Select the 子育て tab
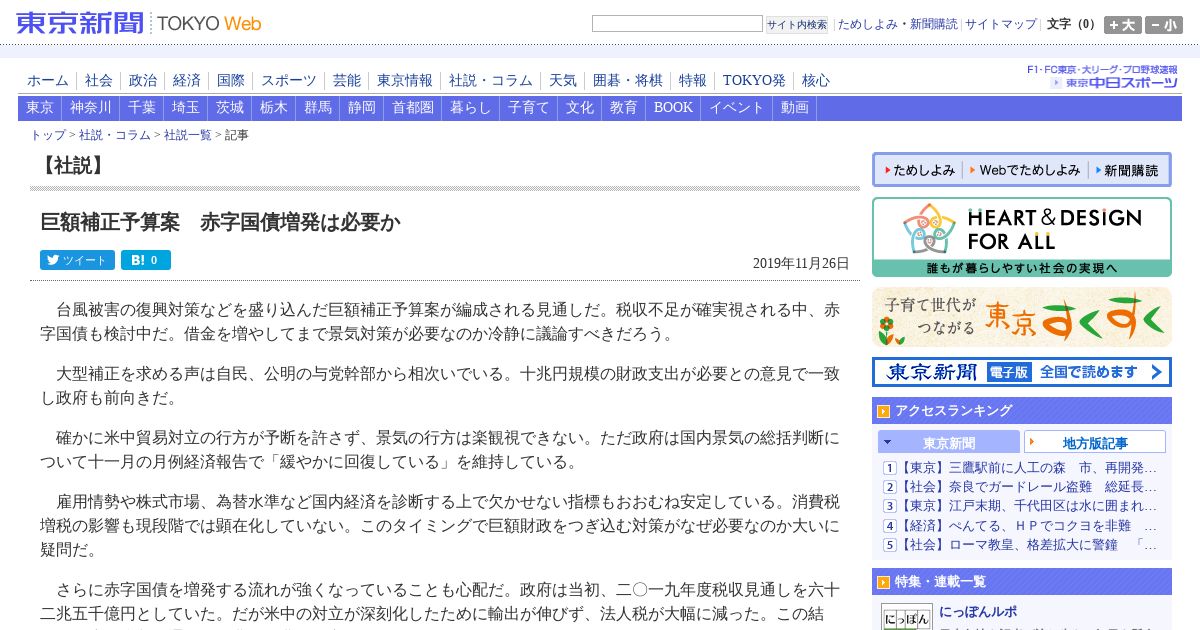The image size is (1200, 630). click(x=529, y=108)
